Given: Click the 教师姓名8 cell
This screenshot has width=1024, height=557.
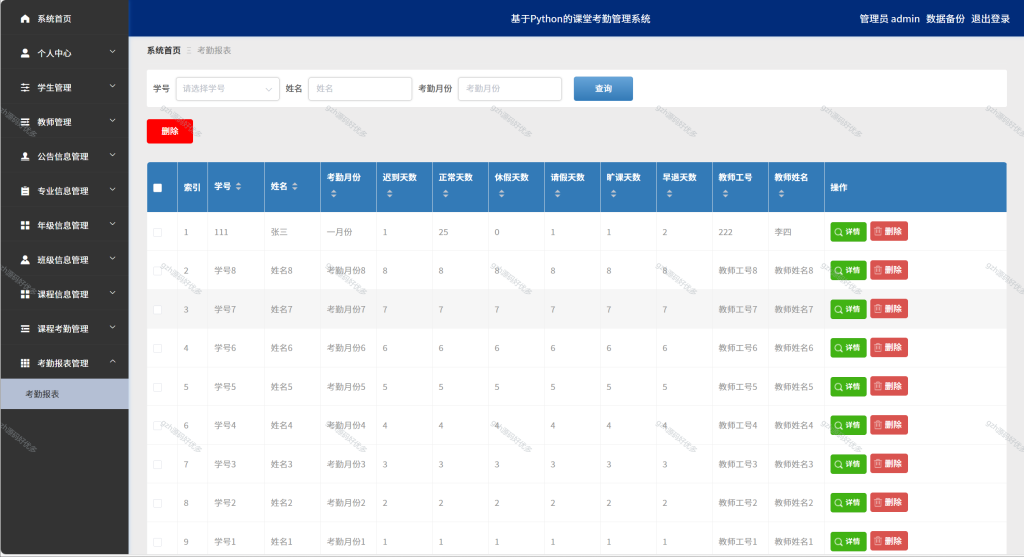Looking at the screenshot, I should [794, 271].
